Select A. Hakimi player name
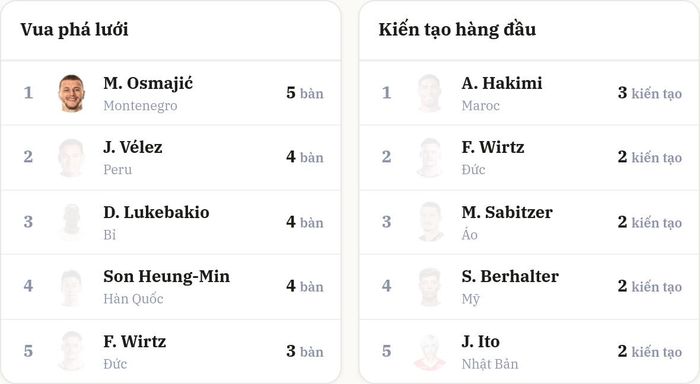Screen dimensions: 700x384 point(502,83)
